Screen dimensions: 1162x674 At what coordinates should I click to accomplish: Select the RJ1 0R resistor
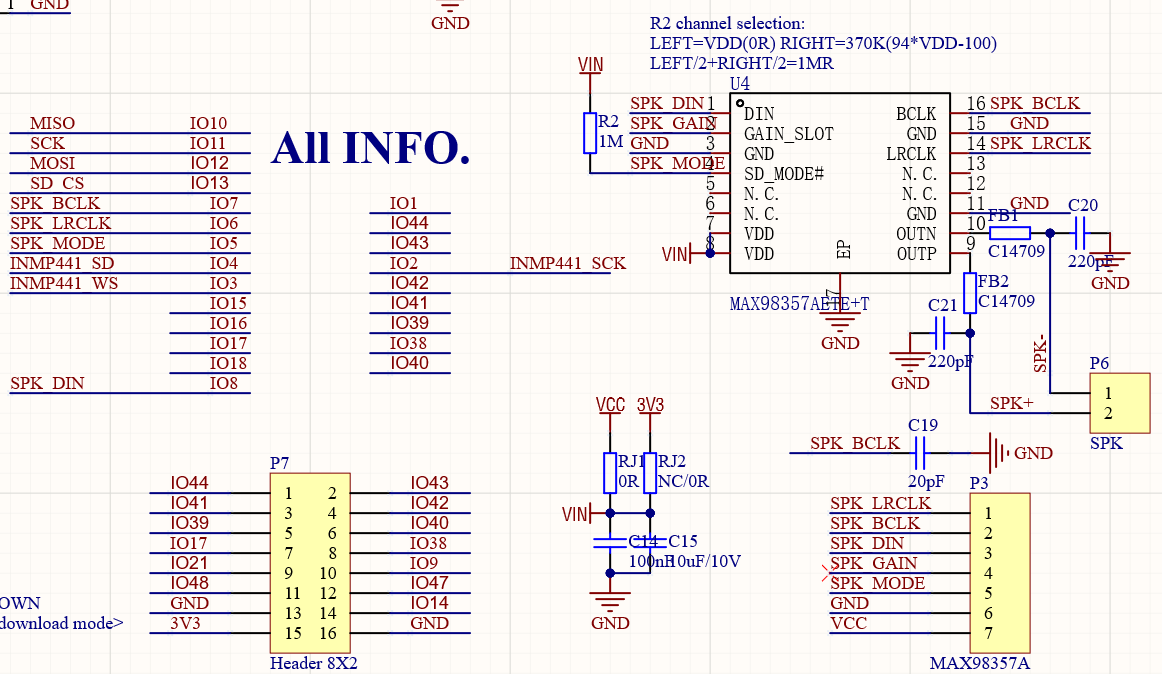pos(610,472)
